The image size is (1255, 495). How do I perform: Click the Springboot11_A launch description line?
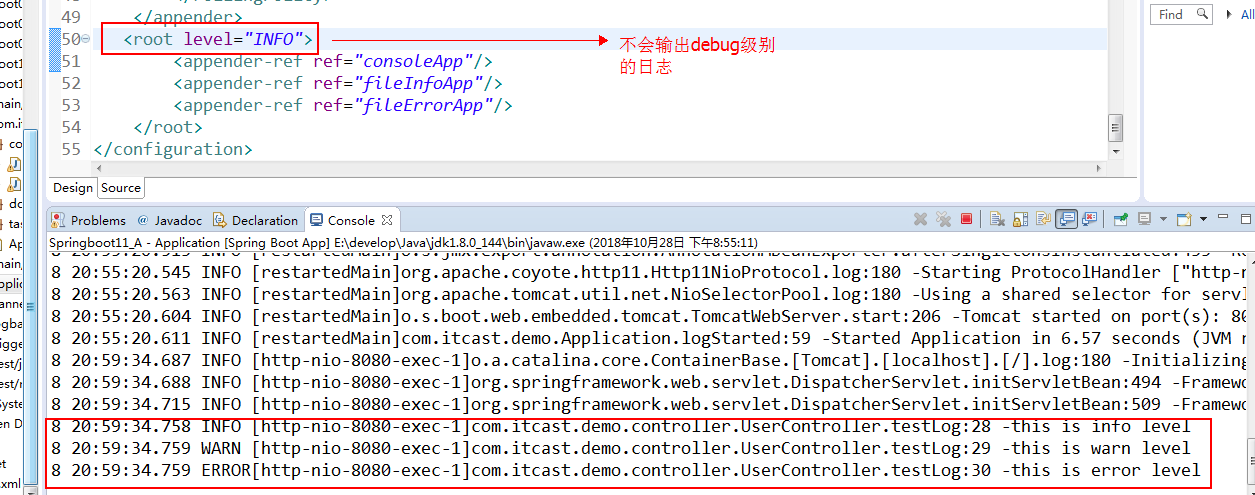coord(404,243)
